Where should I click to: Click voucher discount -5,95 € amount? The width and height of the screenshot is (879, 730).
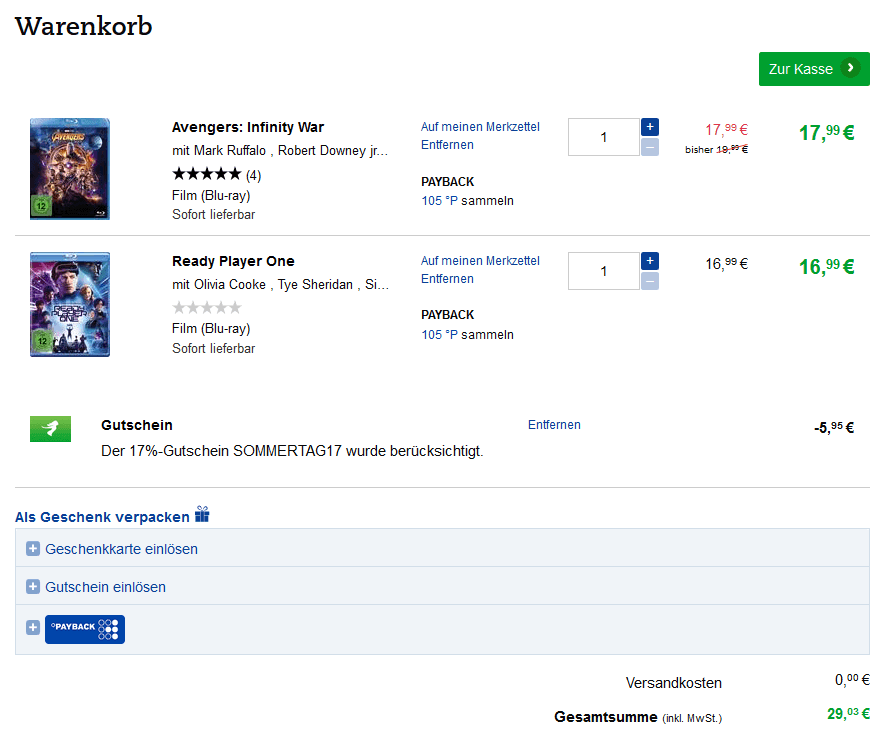tap(834, 428)
